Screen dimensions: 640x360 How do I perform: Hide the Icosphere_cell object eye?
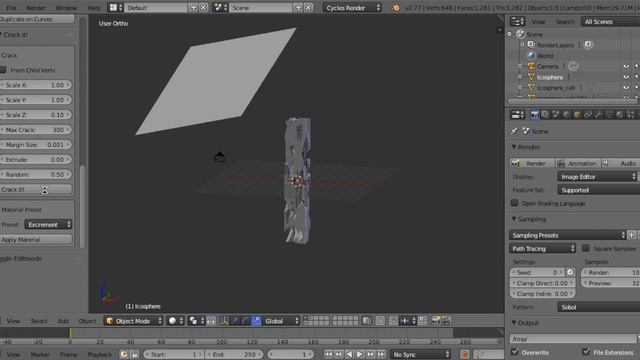[626, 87]
